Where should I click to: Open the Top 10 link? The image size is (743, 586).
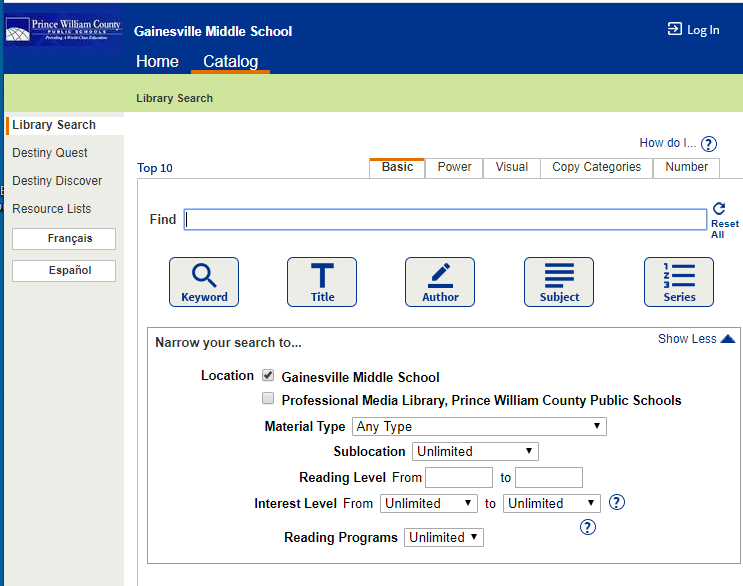(x=154, y=168)
